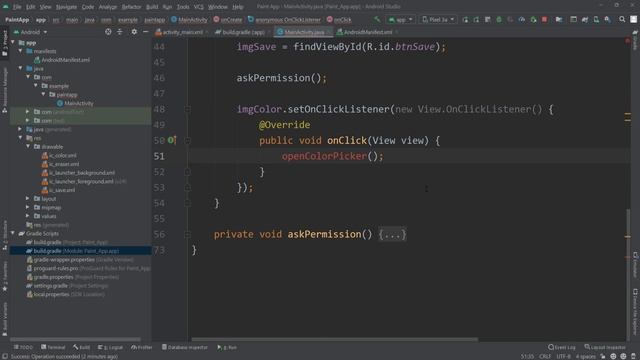Click the Select Opened File target icon
640x360 pixels.
click(x=108, y=32)
